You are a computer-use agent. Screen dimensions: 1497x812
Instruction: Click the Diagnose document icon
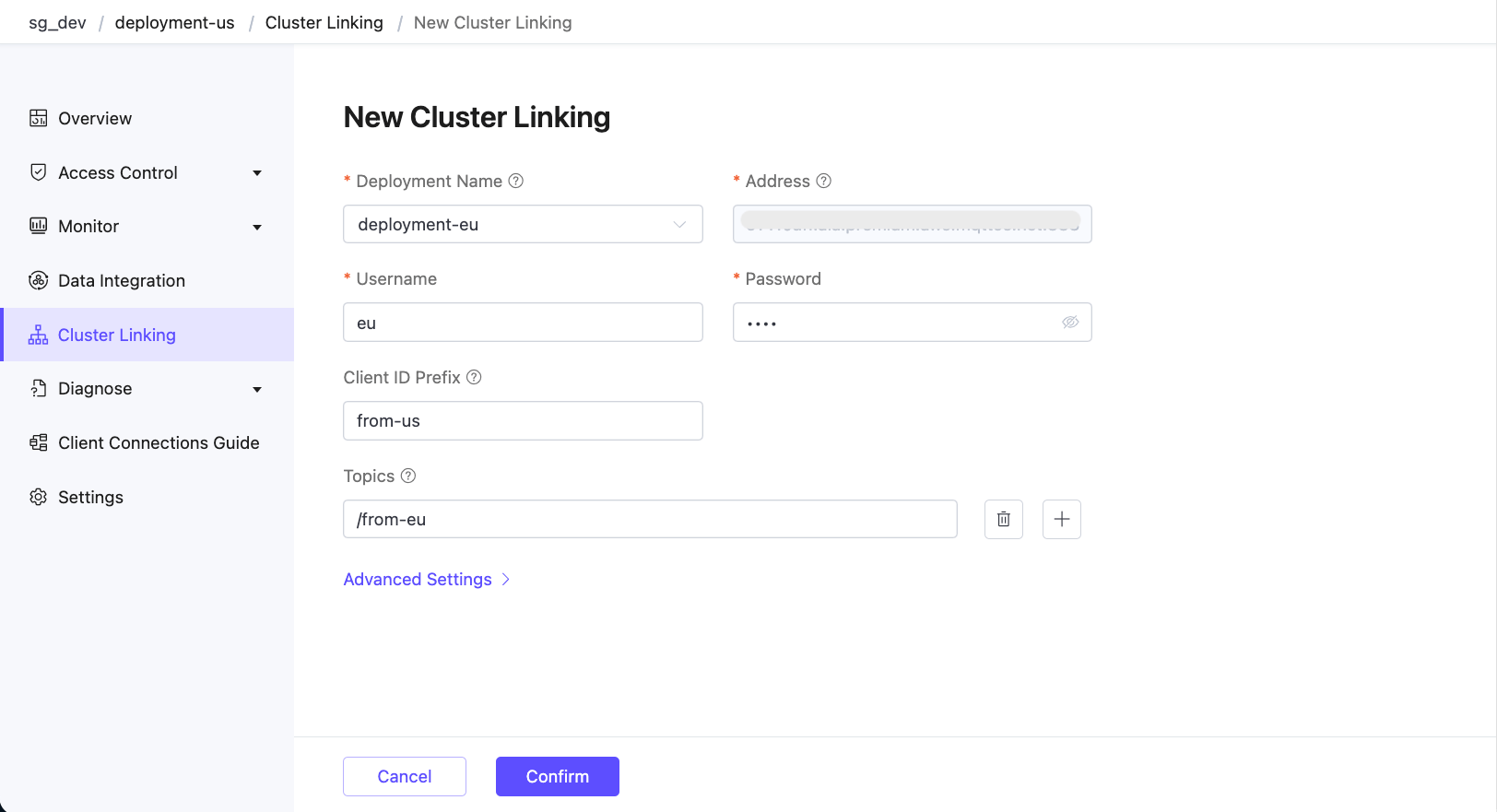[38, 388]
